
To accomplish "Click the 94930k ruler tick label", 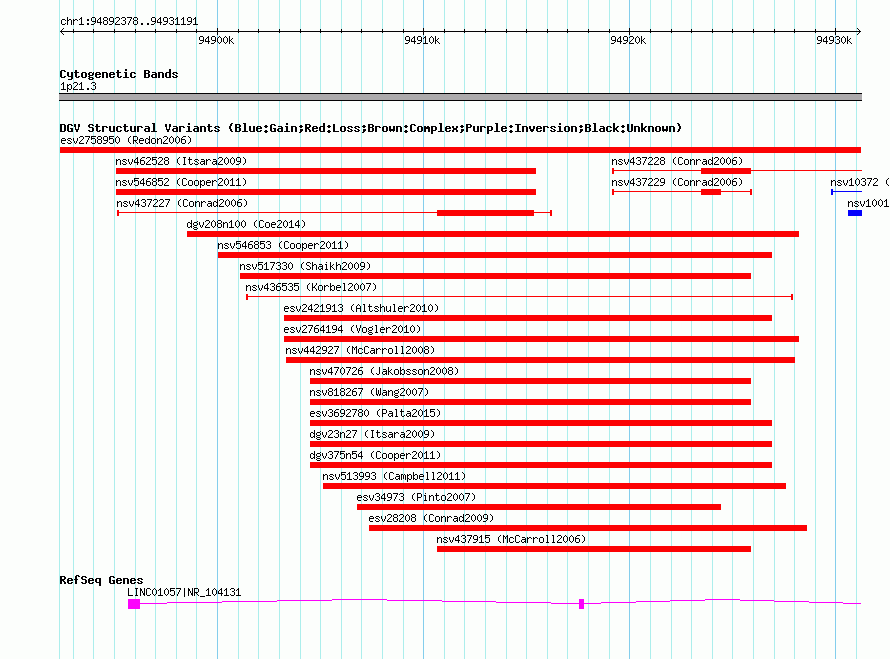I will [x=834, y=40].
